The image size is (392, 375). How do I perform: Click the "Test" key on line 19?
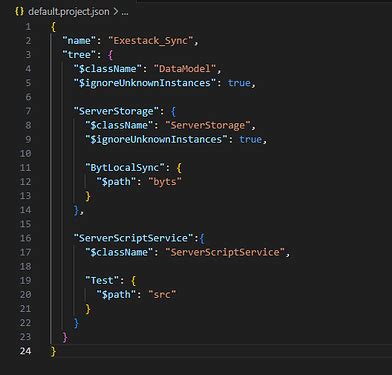[x=102, y=280]
